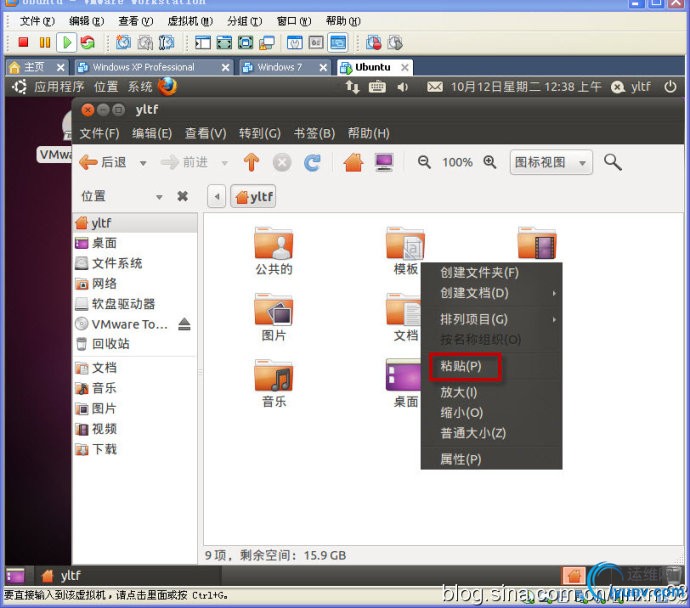This screenshot has height=608, width=690.
Task: Choose 放大(I) in the context menu
Action: [491, 392]
